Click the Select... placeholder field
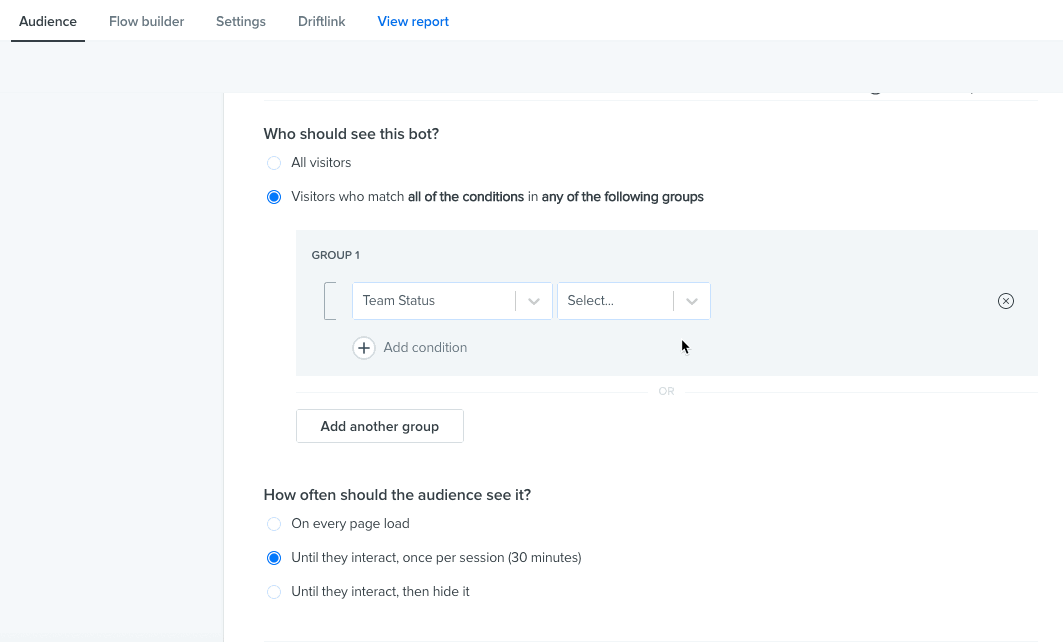This screenshot has height=642, width=1063. (634, 301)
